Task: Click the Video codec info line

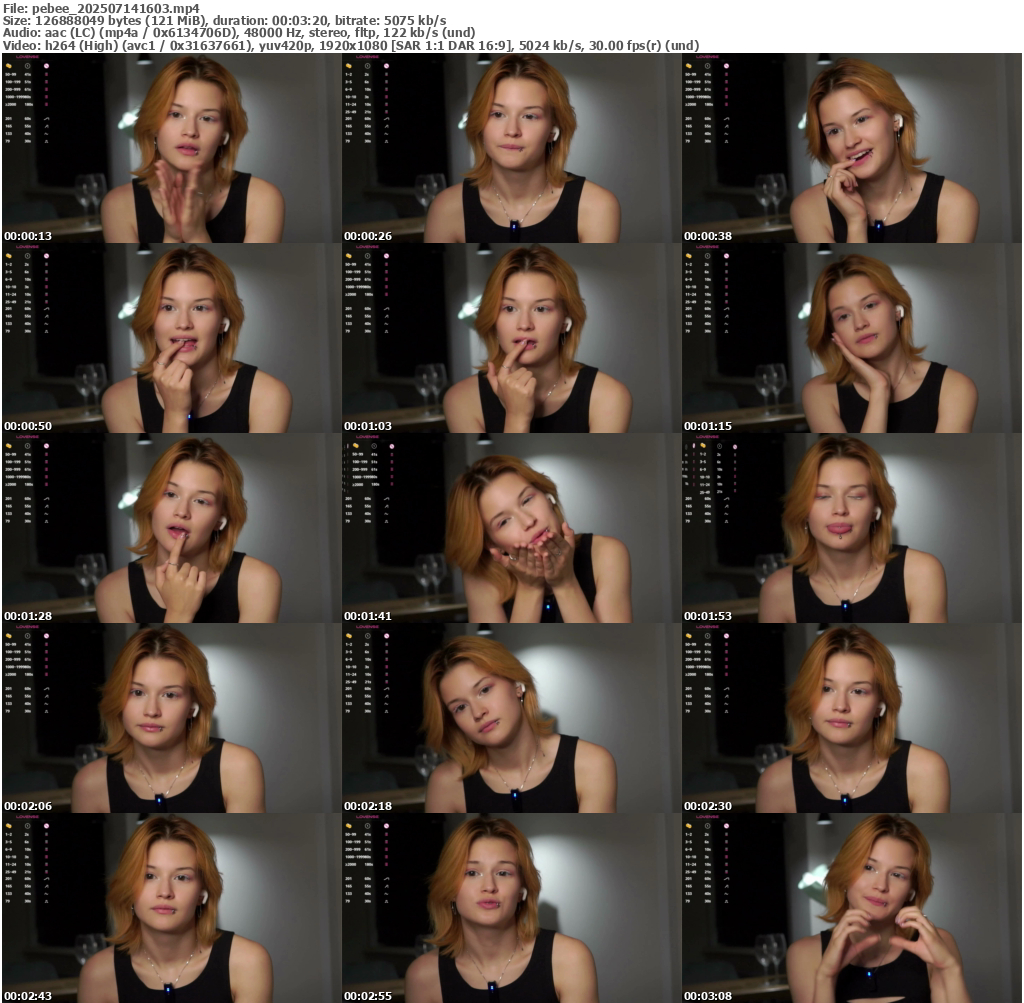Action: click(x=350, y=45)
